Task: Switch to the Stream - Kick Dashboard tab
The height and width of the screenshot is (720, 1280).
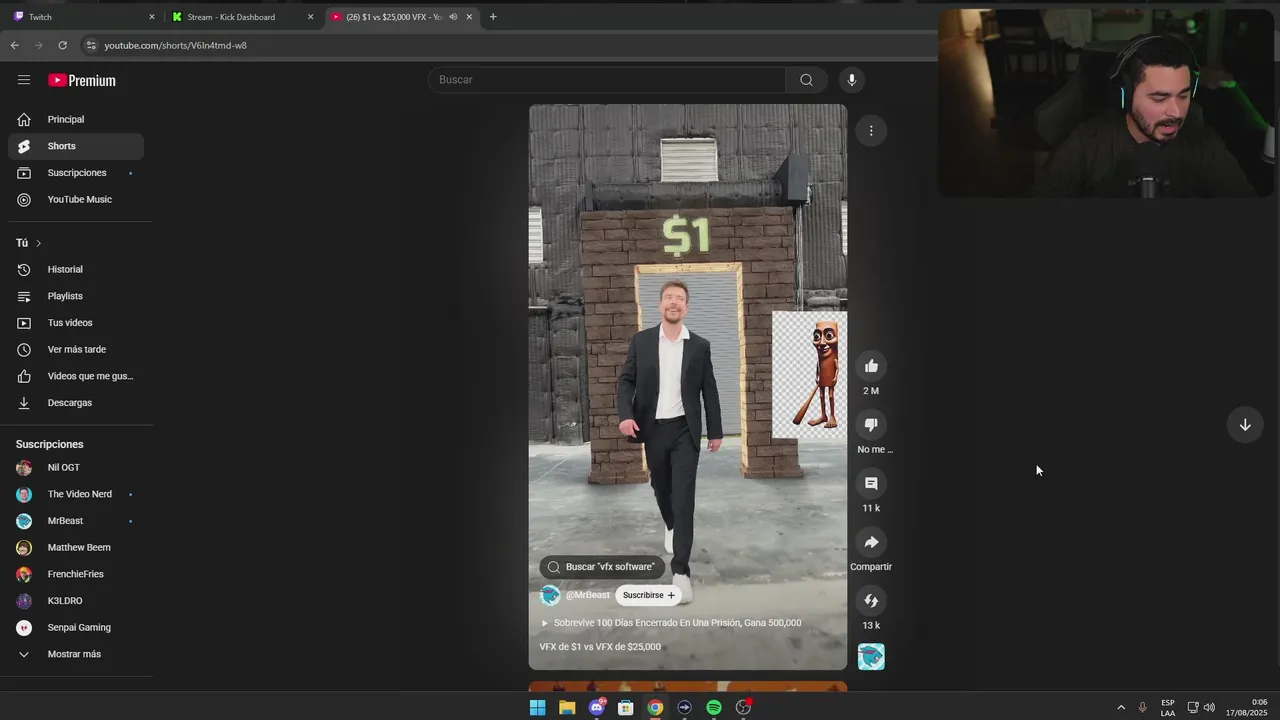Action: tap(243, 17)
